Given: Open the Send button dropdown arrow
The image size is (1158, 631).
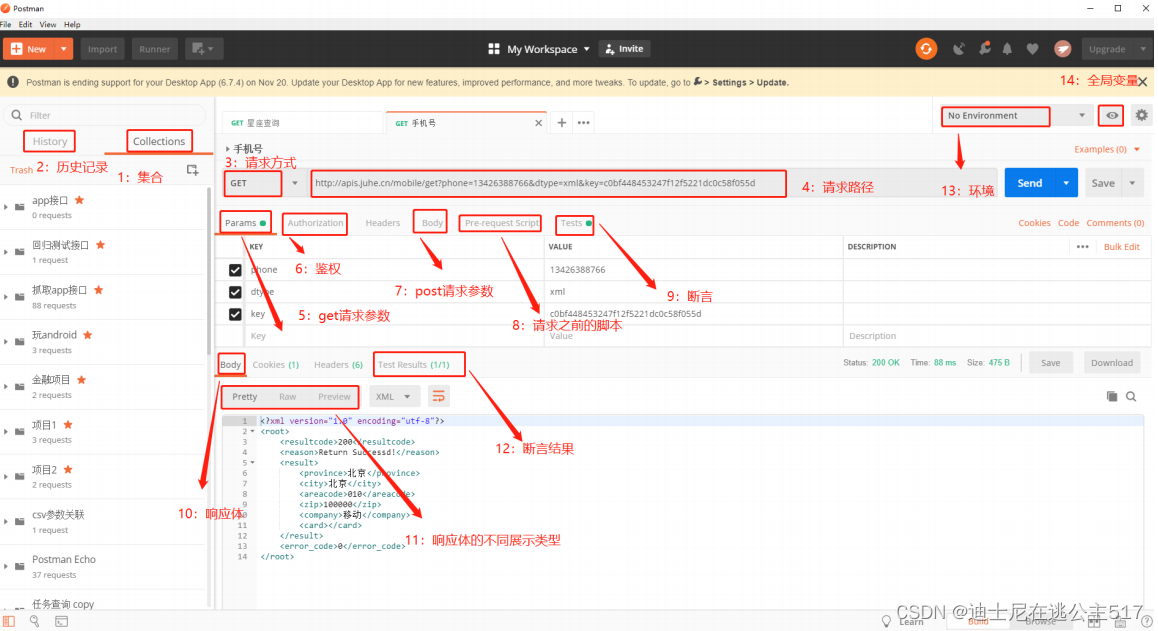Looking at the screenshot, I should (1066, 183).
